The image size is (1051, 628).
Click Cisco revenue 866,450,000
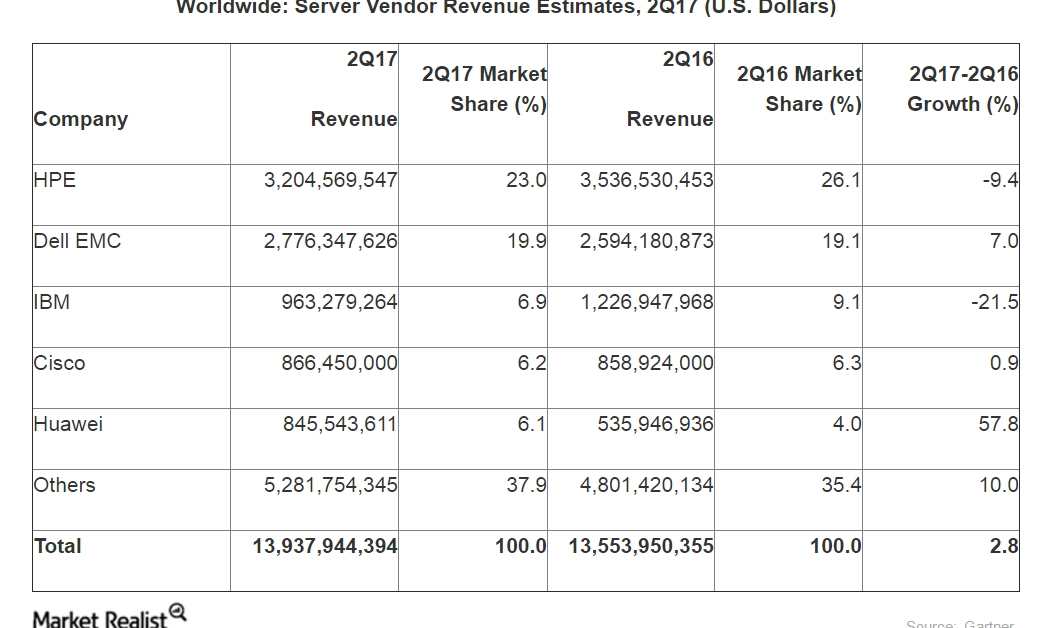point(339,363)
